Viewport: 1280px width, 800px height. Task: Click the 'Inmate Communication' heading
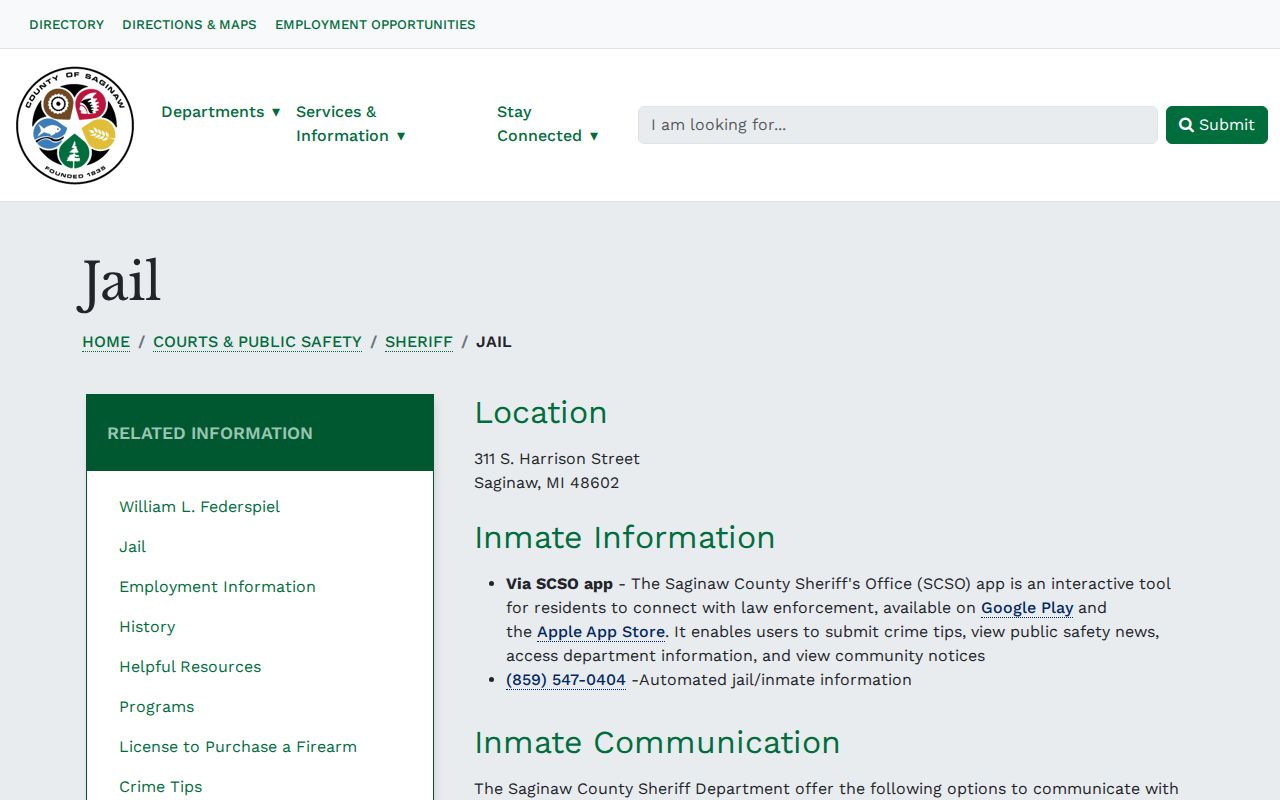point(657,743)
